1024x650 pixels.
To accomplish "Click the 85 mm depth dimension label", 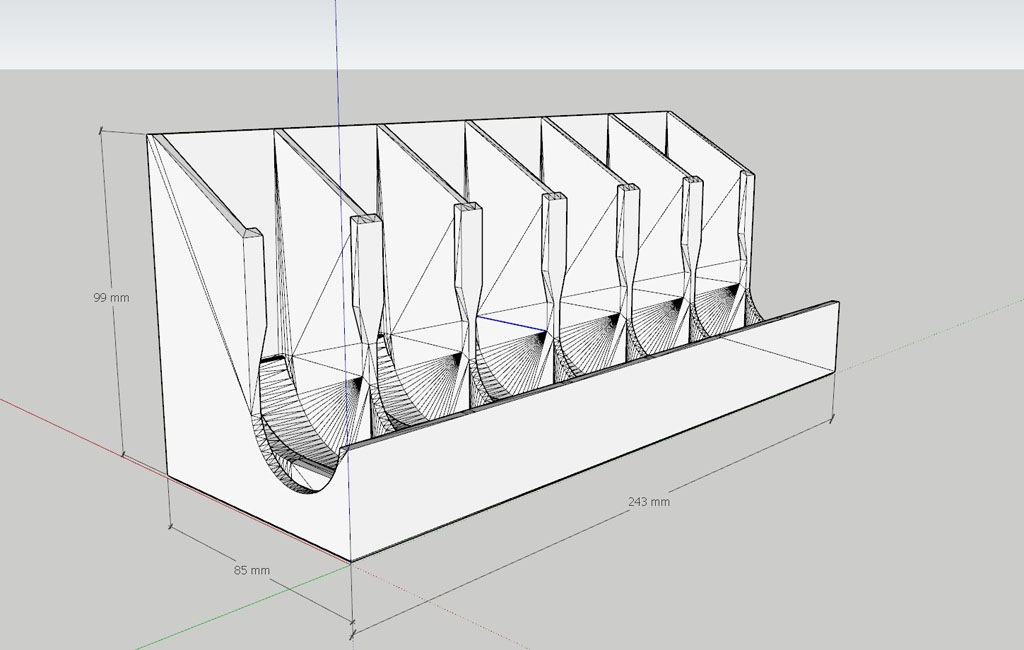I will coord(252,570).
